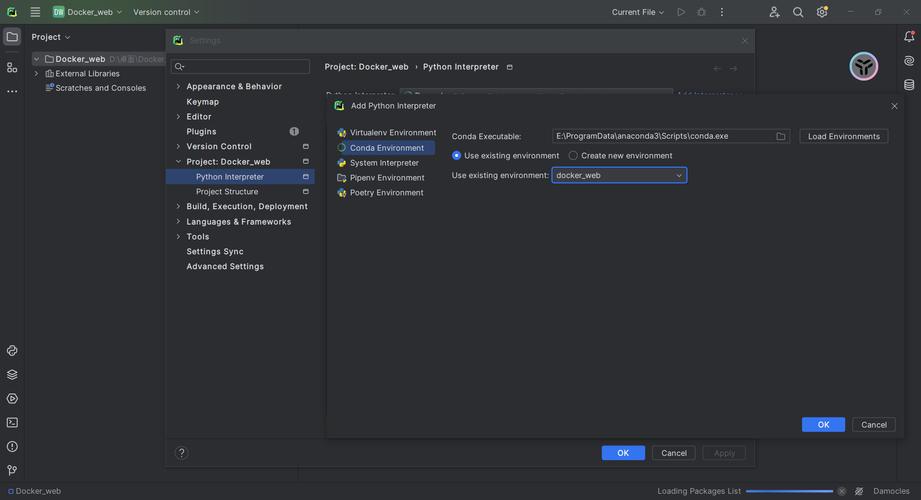
Task: Open the Notifications bell
Action: [909, 36]
